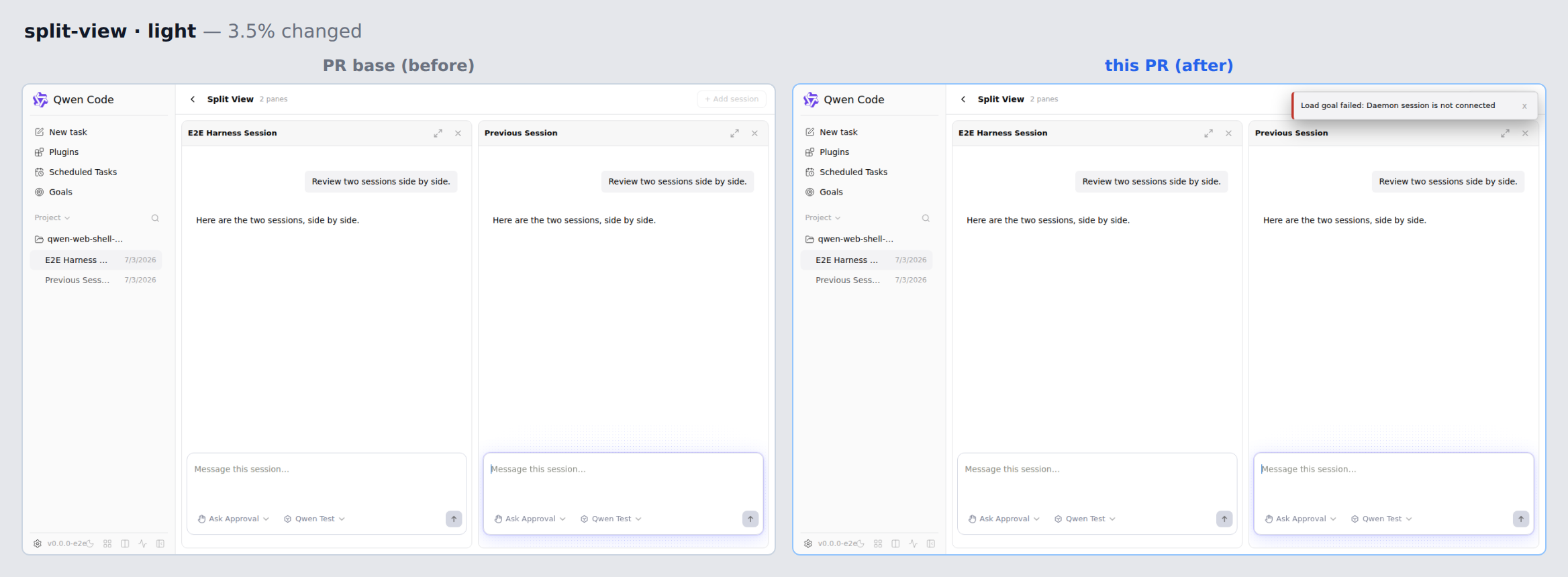Expand E2E Harness Session pane in after view
Viewport: 1568px width, 577px height.
pos(1208,133)
